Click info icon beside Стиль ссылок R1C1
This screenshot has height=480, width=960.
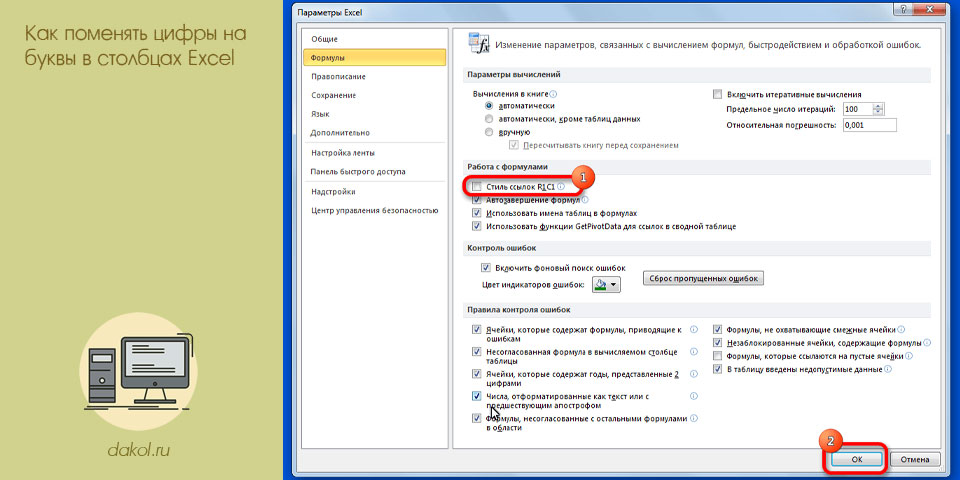point(561,187)
